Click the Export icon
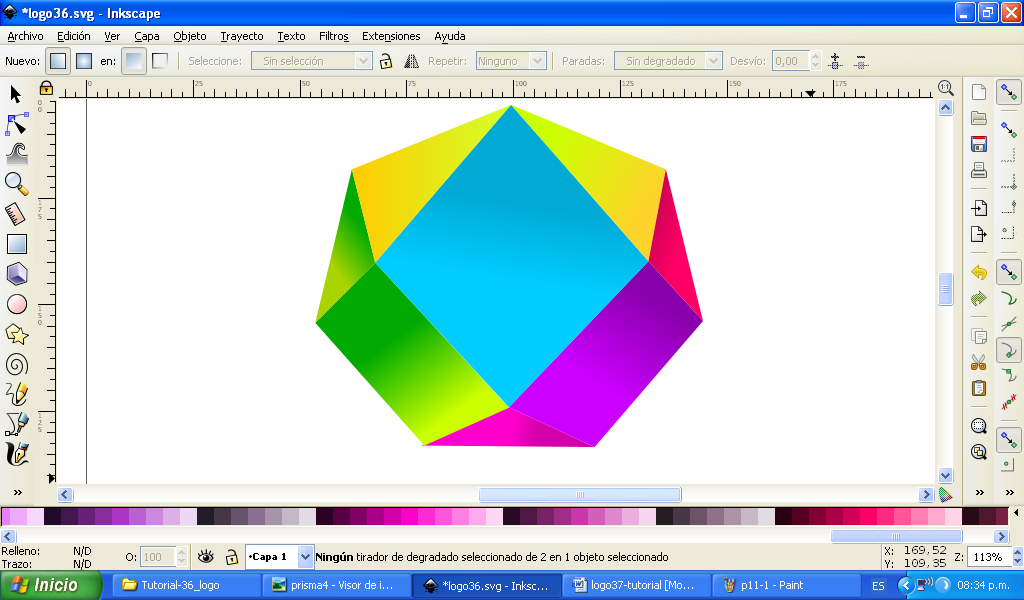The height and width of the screenshot is (600, 1024). [978, 234]
